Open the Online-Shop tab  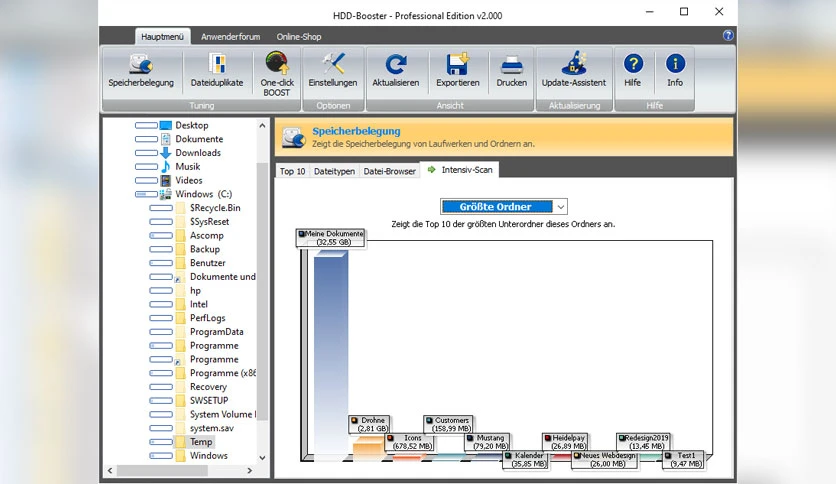tap(299, 37)
